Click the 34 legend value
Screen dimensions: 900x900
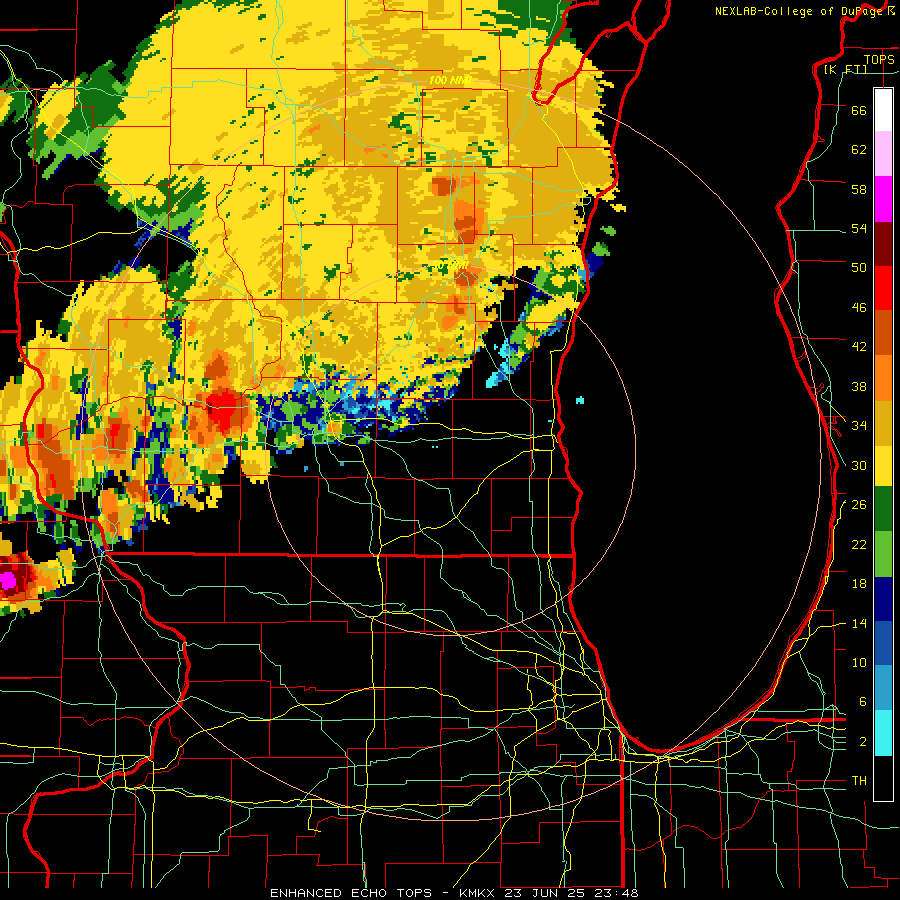(x=859, y=426)
